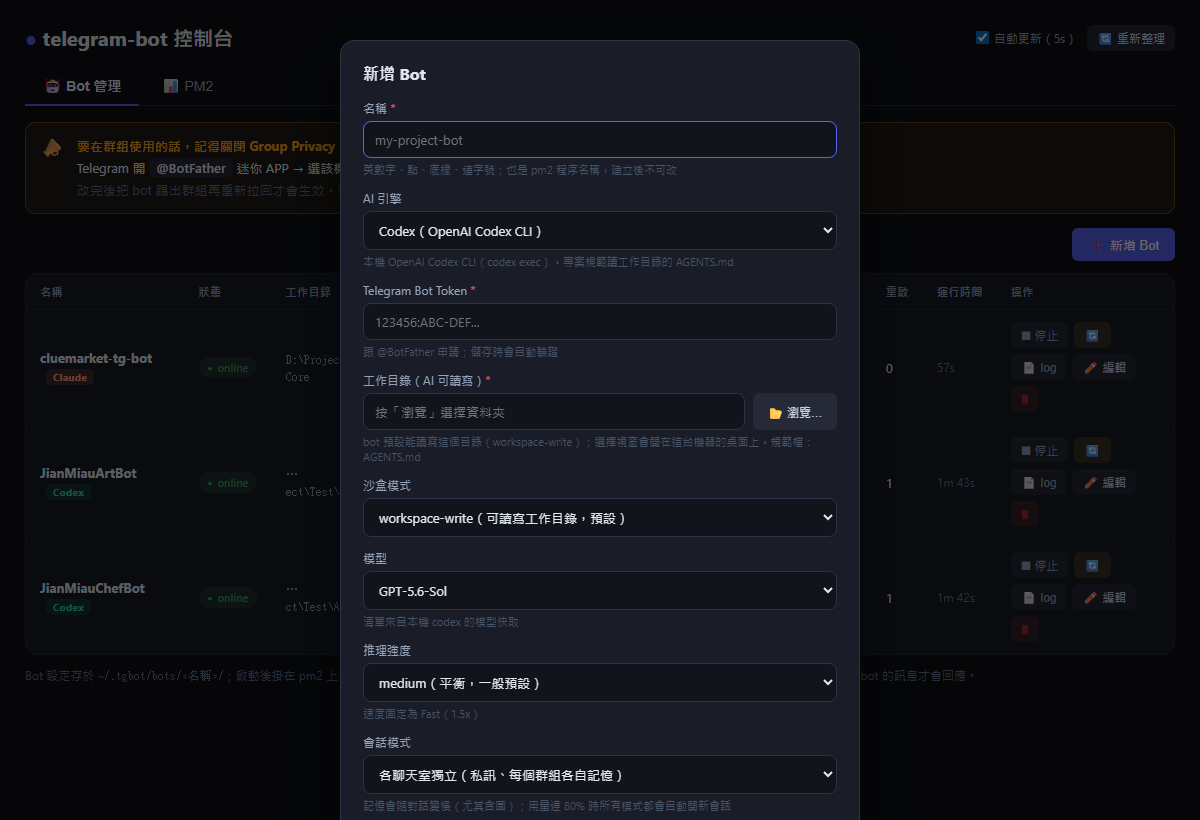The width and height of the screenshot is (1200, 820).
Task: Click 瀏覽… folder browse button
Action: click(795, 412)
